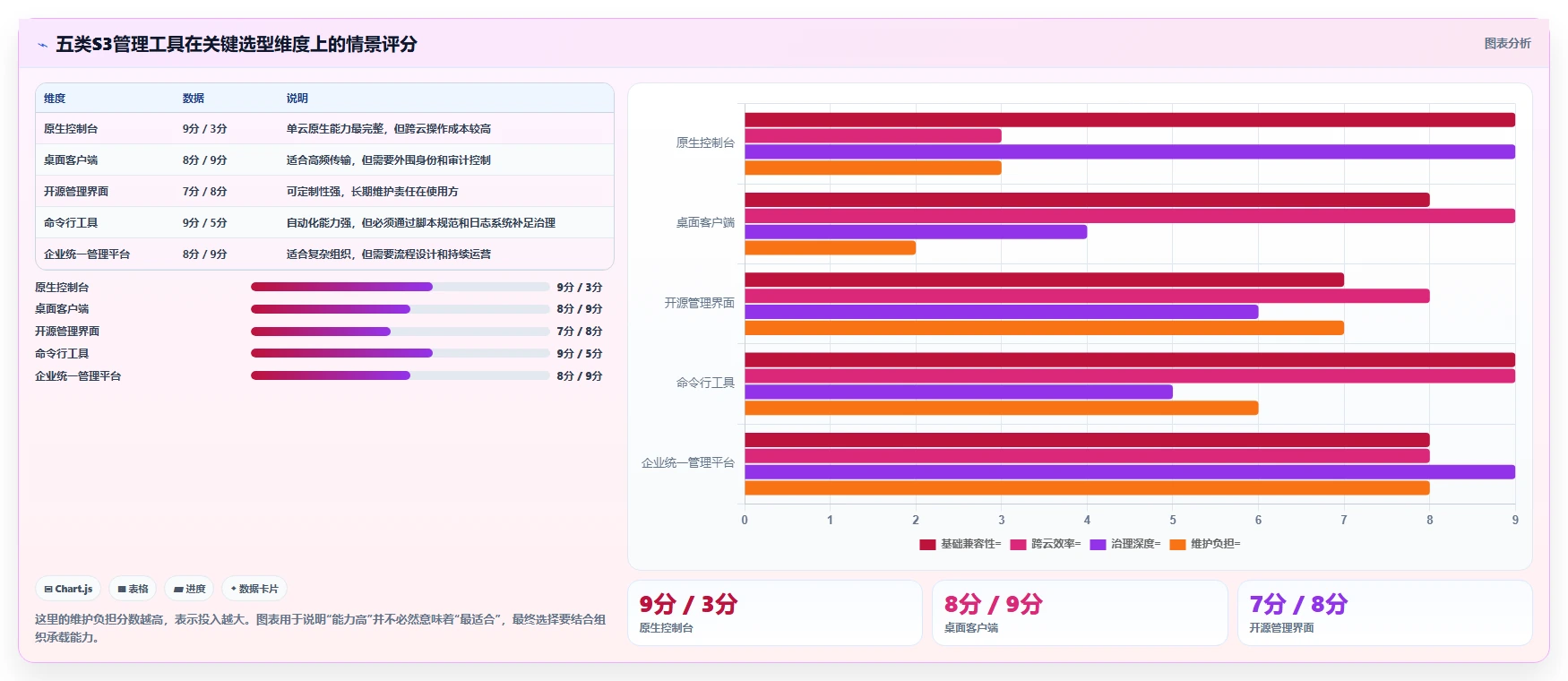Click table value 7分 / 8分
1568x681 pixels.
(x=204, y=192)
